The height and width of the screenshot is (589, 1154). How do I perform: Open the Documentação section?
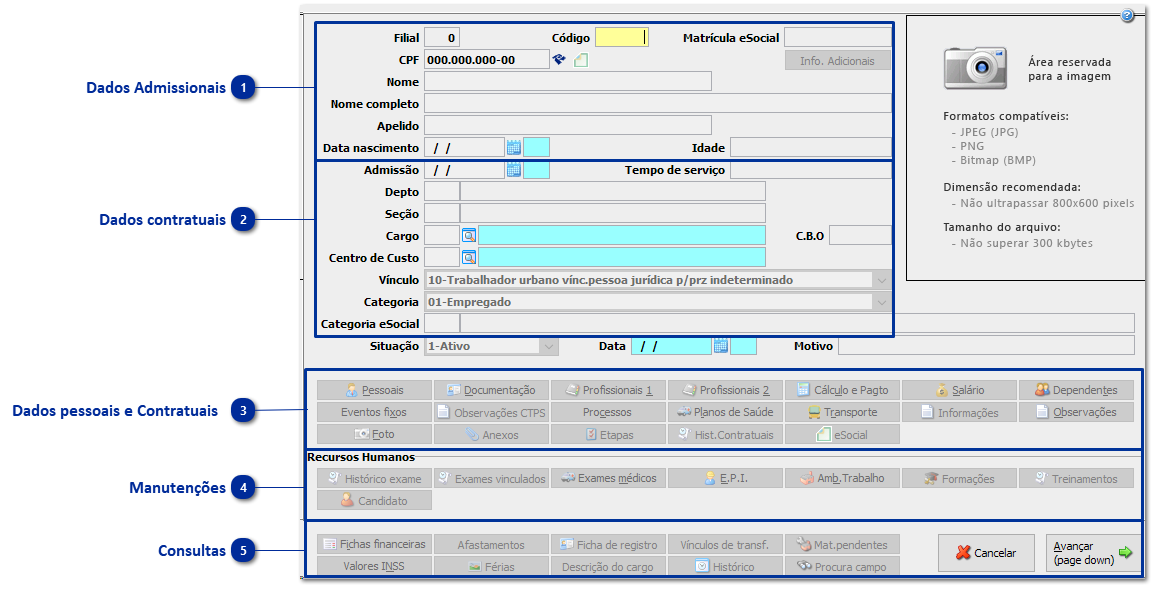click(x=491, y=390)
